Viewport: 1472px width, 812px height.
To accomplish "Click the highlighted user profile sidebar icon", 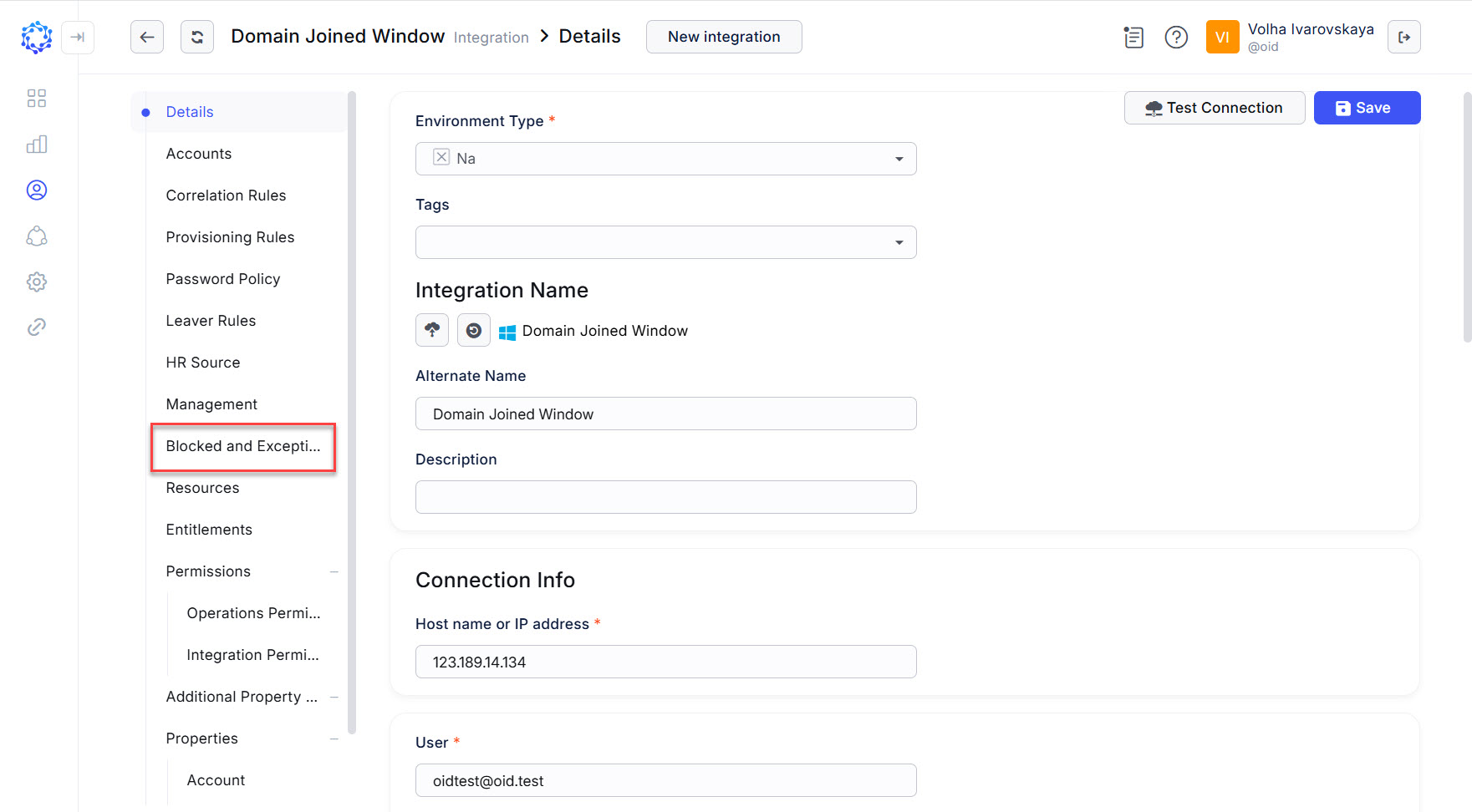I will tap(37, 190).
